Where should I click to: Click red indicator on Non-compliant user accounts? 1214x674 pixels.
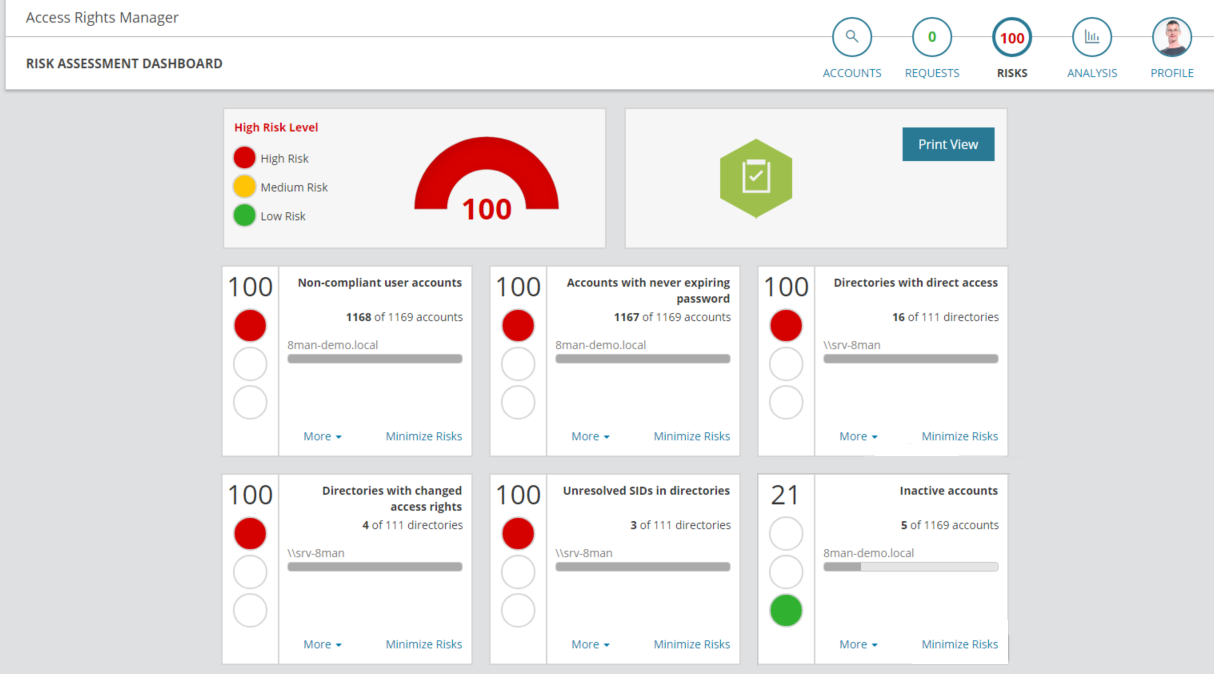[x=250, y=326]
